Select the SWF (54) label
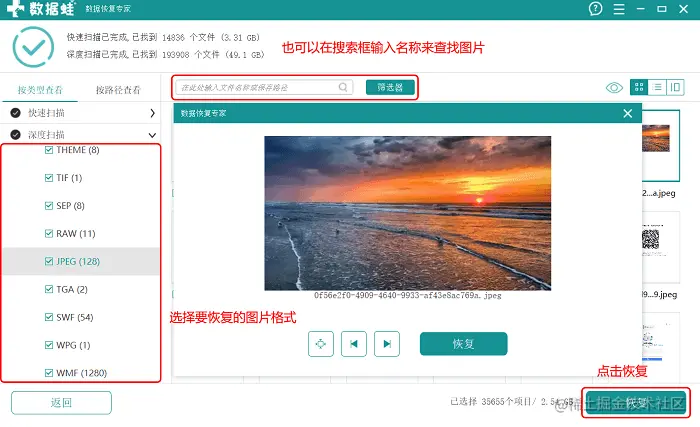 pos(75,317)
